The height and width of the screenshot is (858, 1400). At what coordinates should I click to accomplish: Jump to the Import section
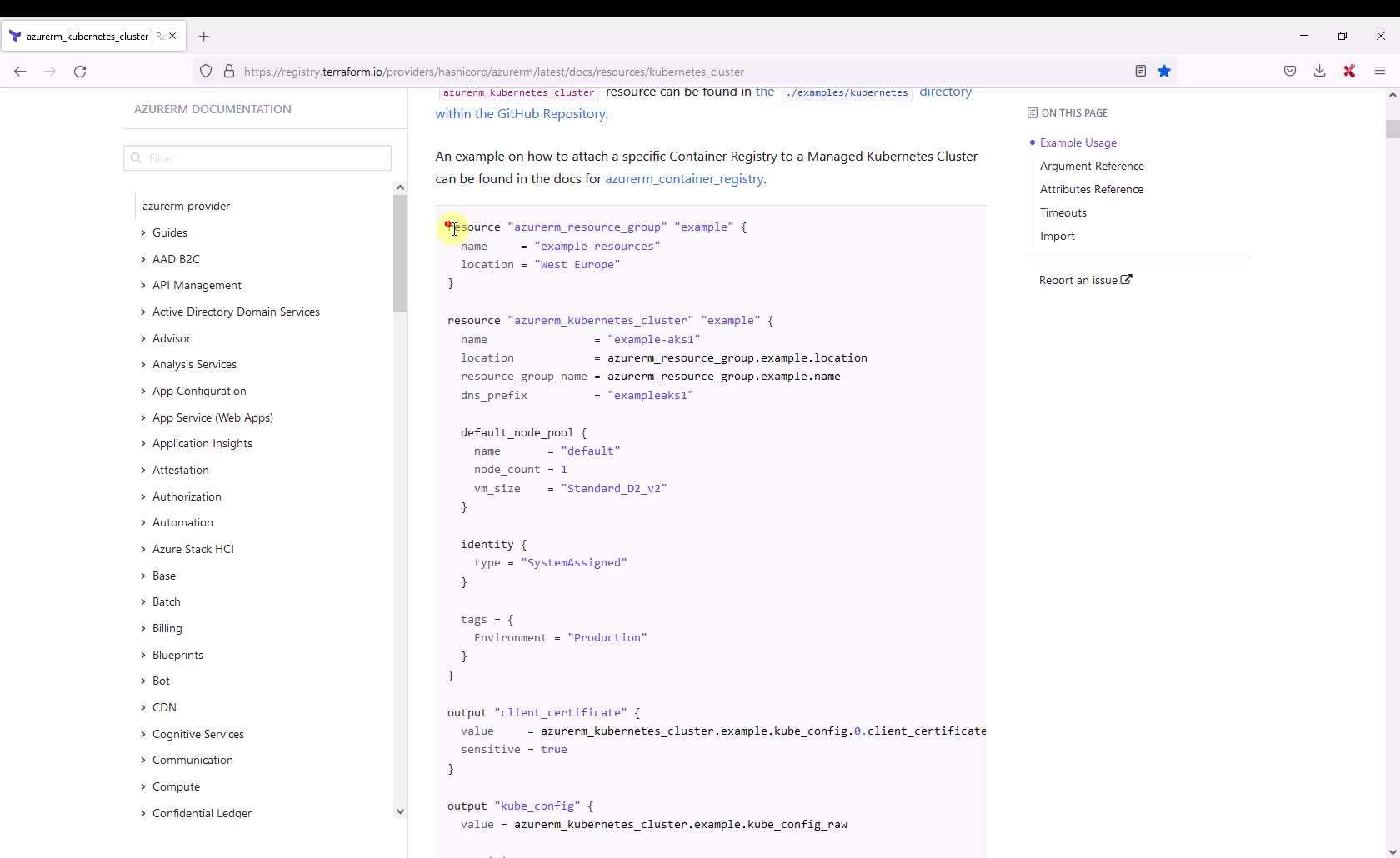[x=1057, y=236]
